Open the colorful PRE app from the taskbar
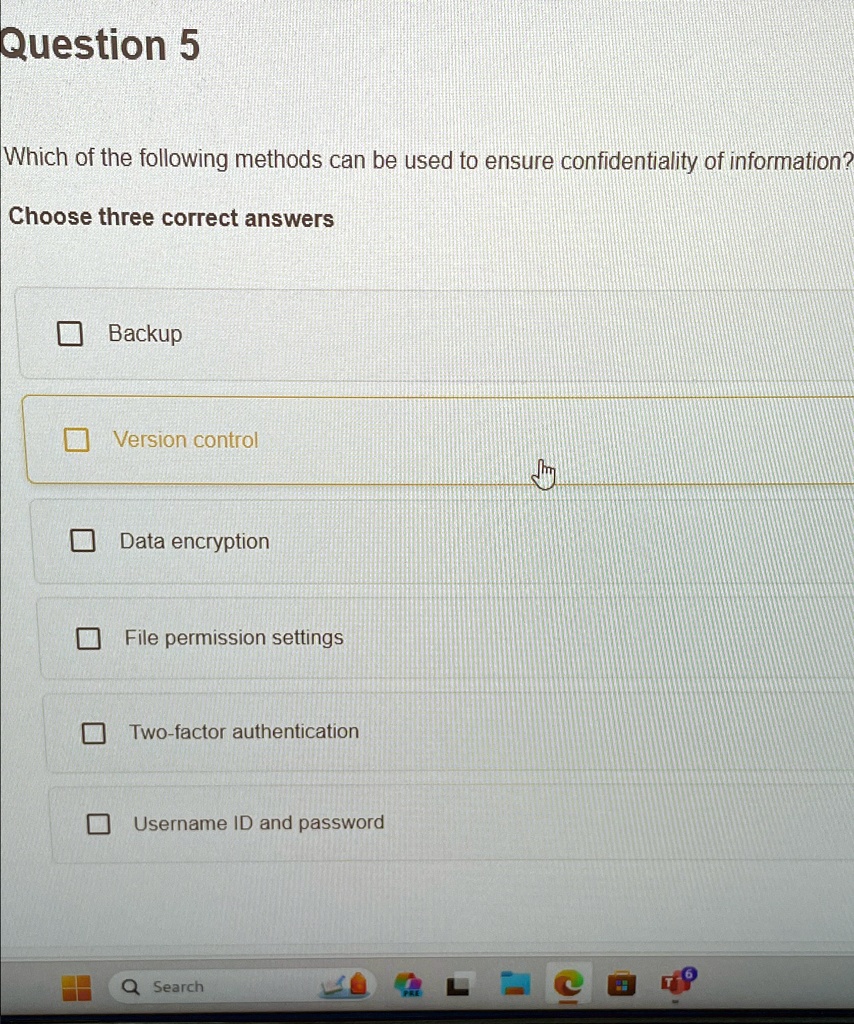 tap(407, 986)
